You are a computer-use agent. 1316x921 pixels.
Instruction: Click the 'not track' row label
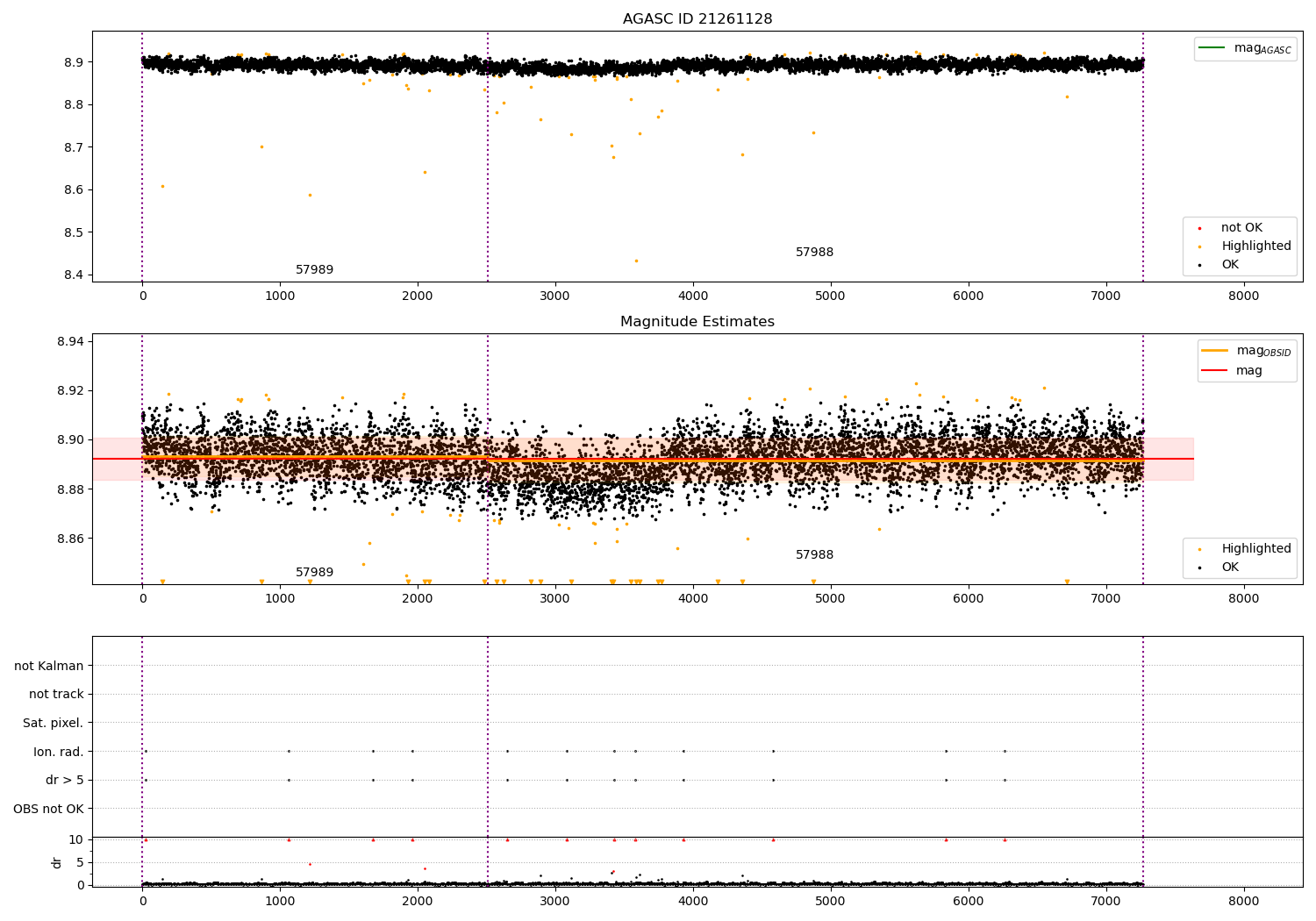56,695
